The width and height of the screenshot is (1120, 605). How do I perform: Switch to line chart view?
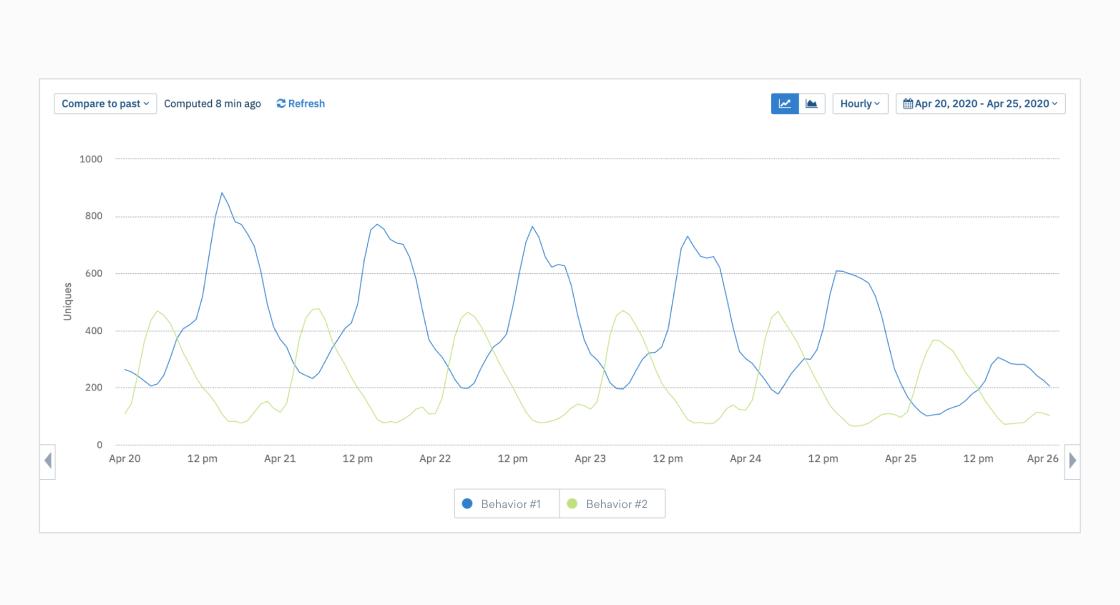[x=784, y=104]
